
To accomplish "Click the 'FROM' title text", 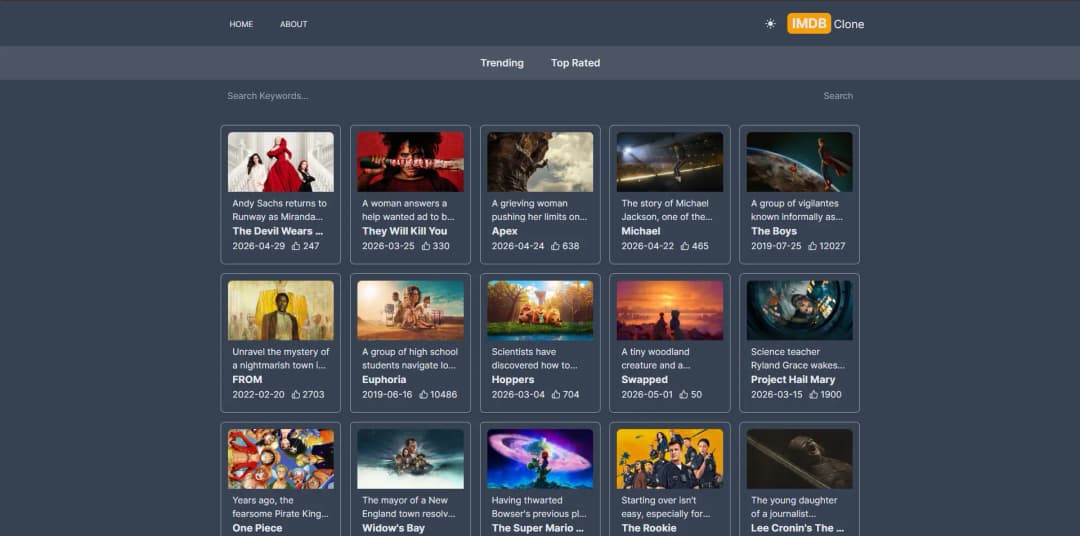I will [x=247, y=380].
